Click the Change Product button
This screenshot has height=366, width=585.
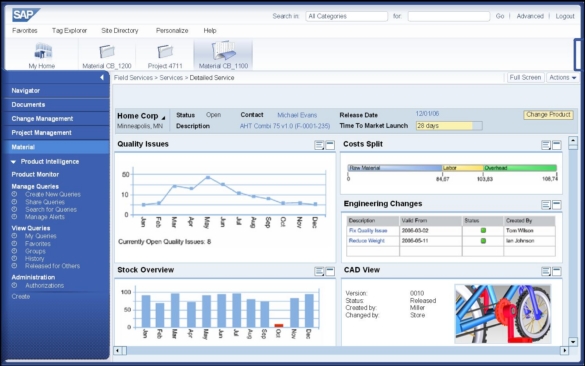click(x=548, y=115)
